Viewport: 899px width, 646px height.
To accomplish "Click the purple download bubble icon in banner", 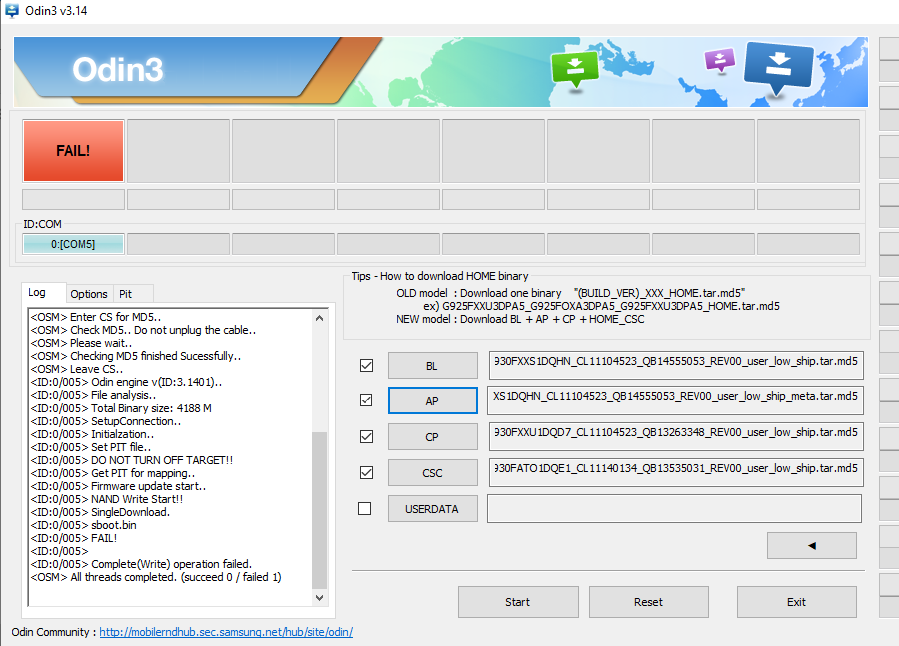I will point(720,60).
